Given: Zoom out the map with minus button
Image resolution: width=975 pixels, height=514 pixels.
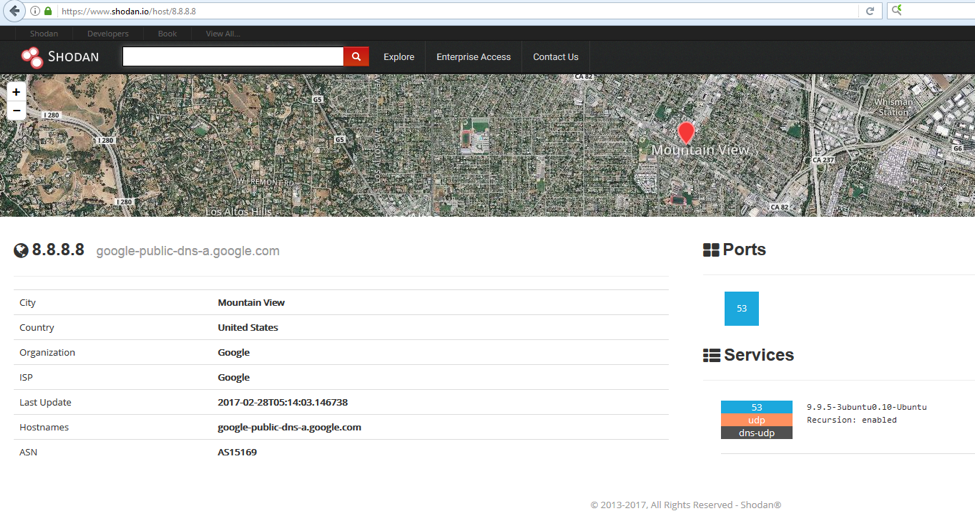Looking at the screenshot, I should [x=16, y=111].
